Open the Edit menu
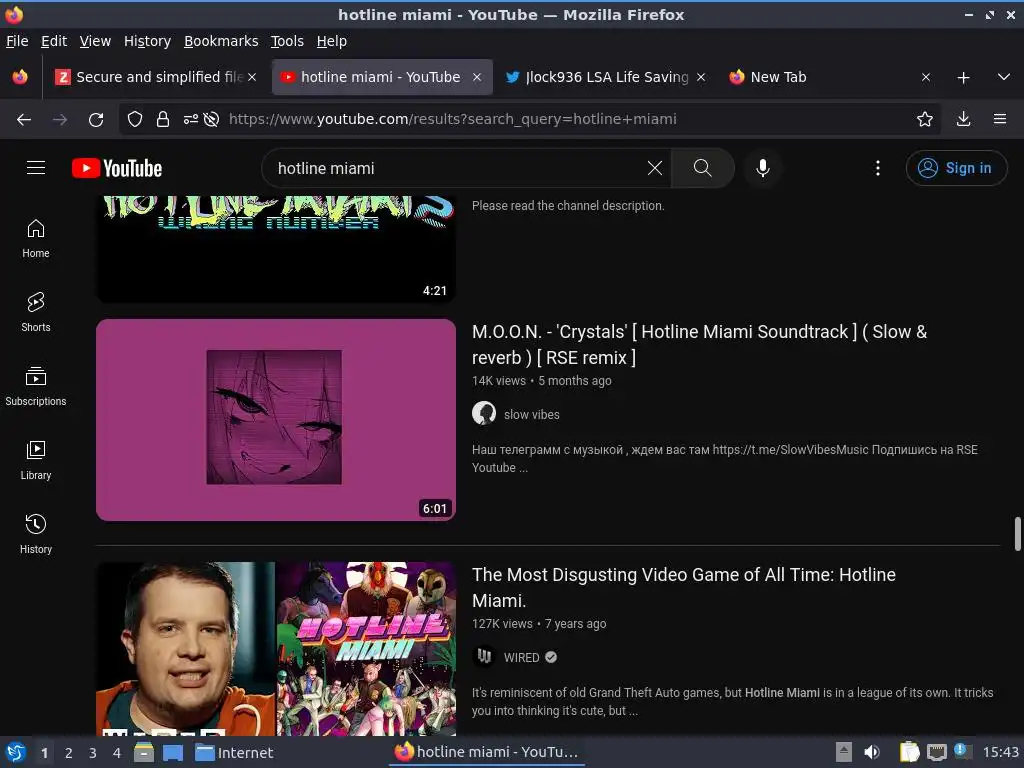 tap(54, 41)
